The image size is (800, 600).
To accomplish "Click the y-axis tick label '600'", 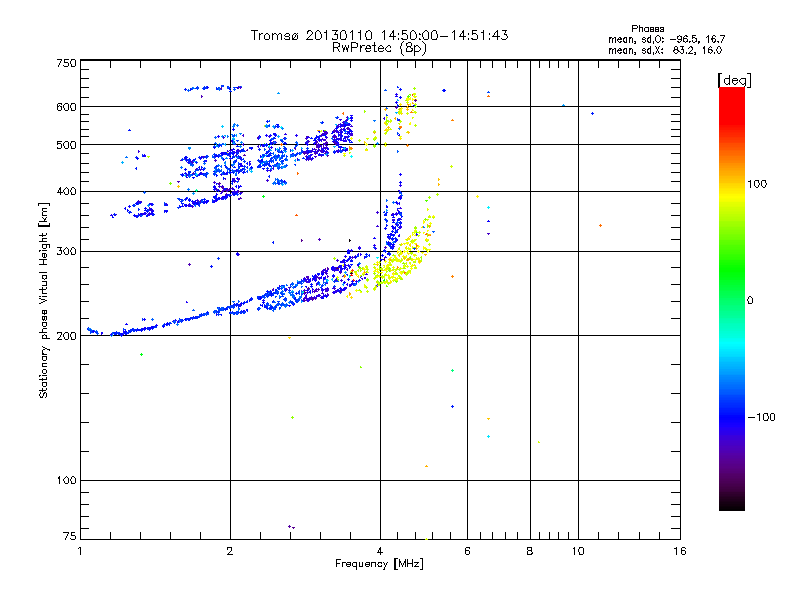I will point(66,107).
